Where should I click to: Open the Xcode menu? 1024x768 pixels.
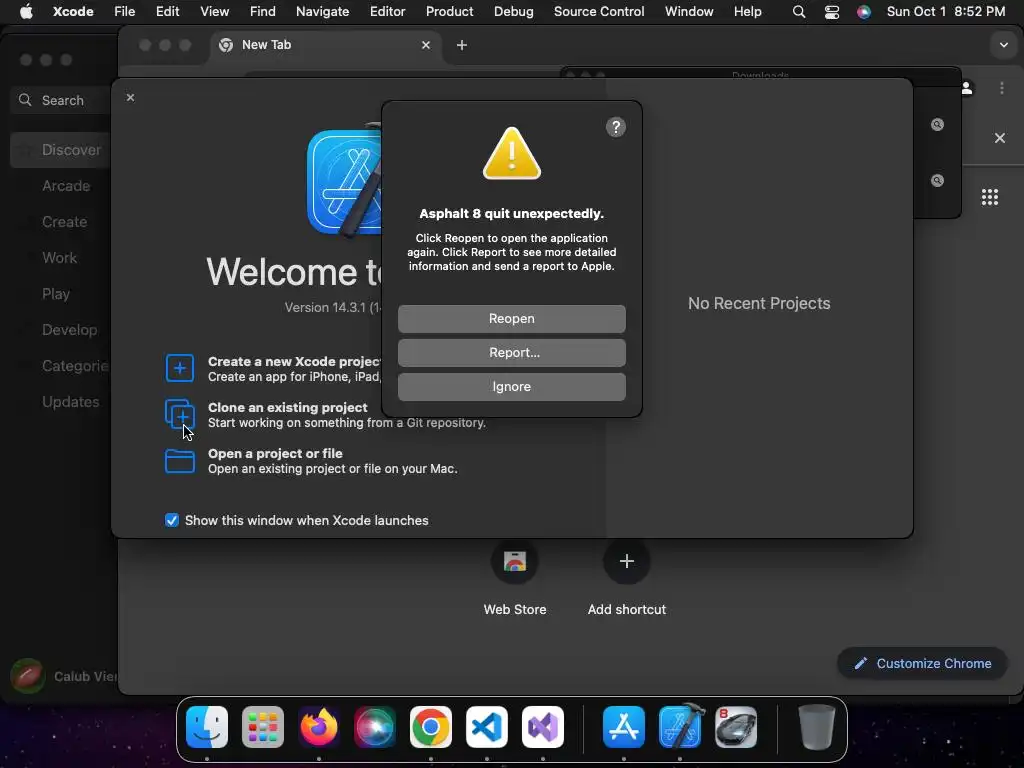pyautogui.click(x=73, y=11)
